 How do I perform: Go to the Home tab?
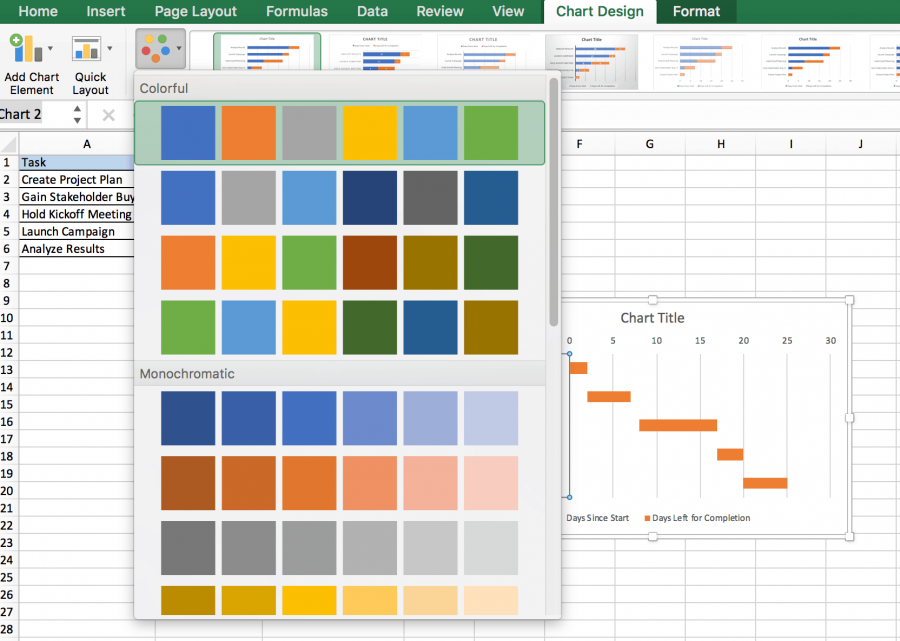click(38, 11)
